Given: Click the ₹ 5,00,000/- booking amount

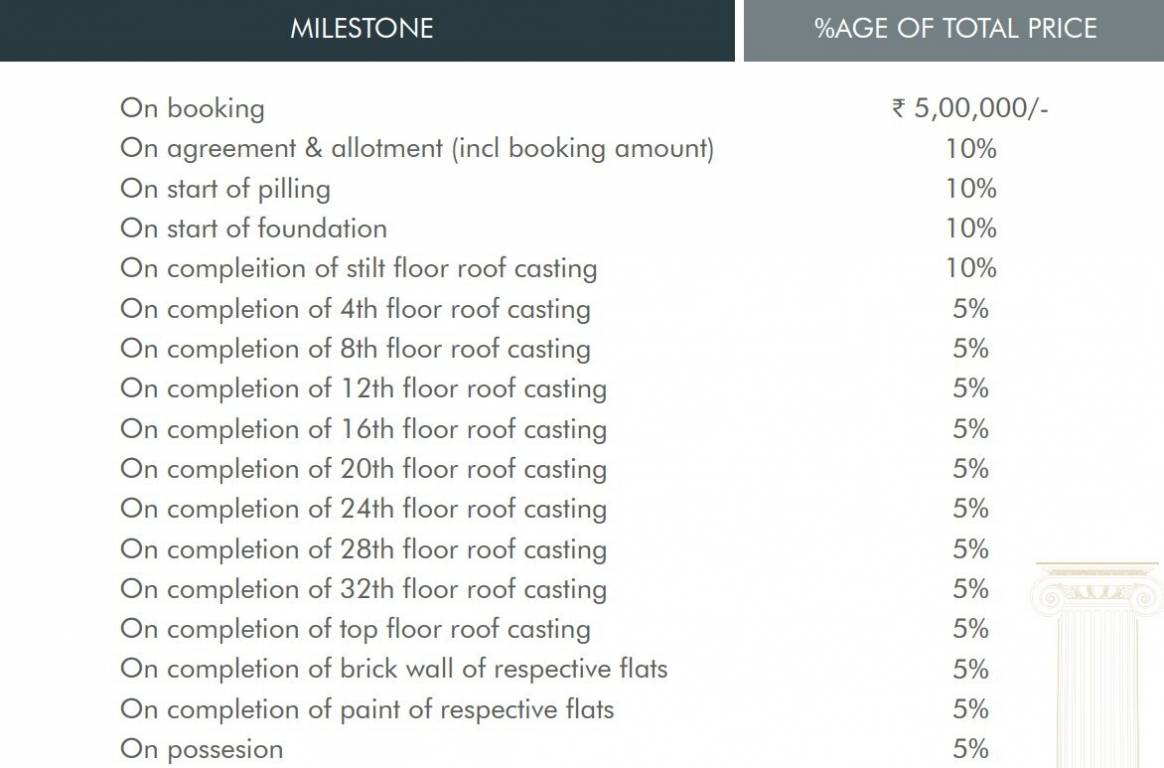Looking at the screenshot, I should point(969,108).
